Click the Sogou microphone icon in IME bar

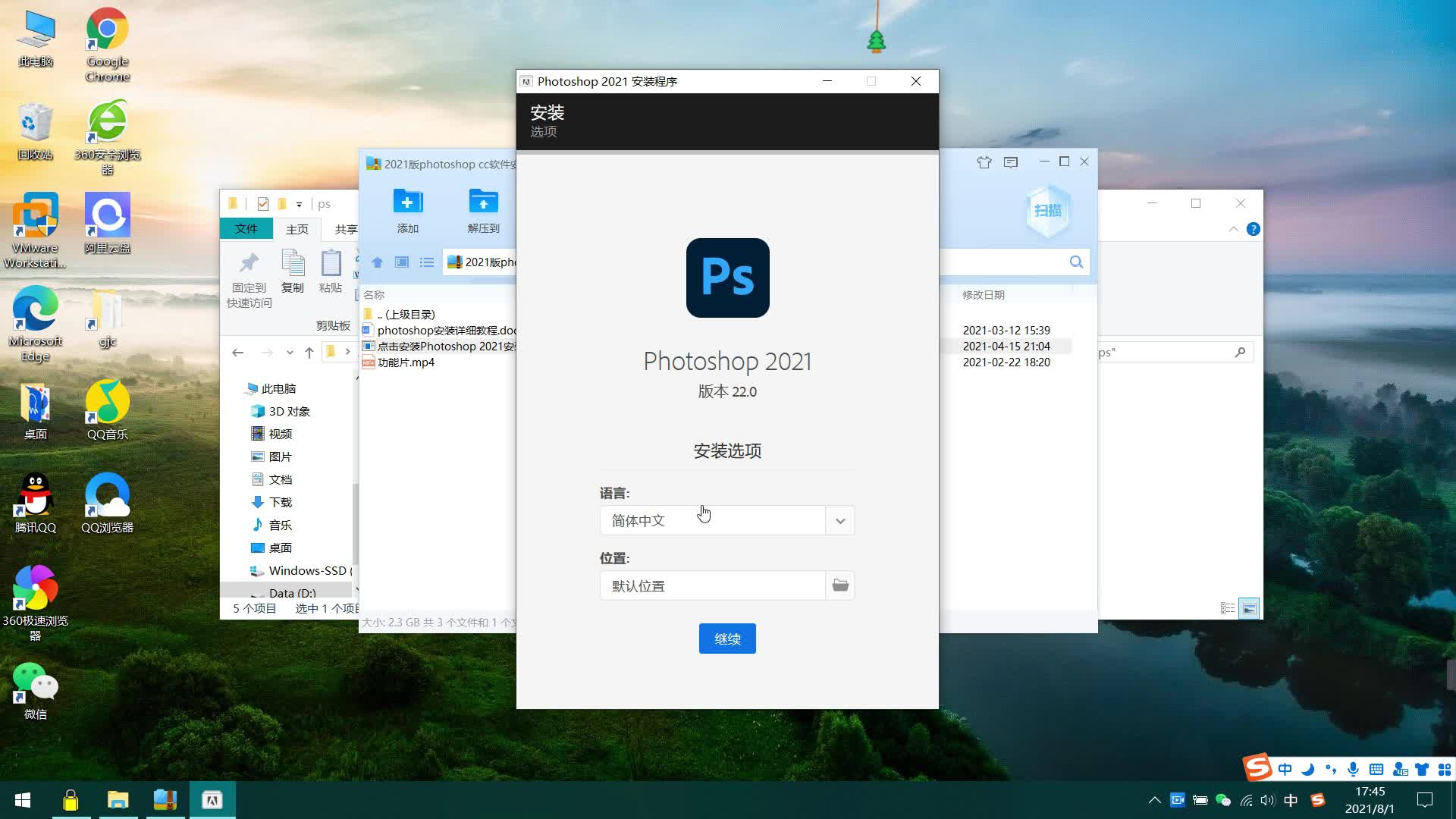tap(1353, 769)
